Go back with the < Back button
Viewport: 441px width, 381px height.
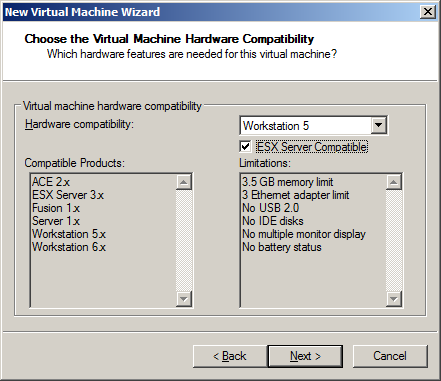(x=230, y=356)
